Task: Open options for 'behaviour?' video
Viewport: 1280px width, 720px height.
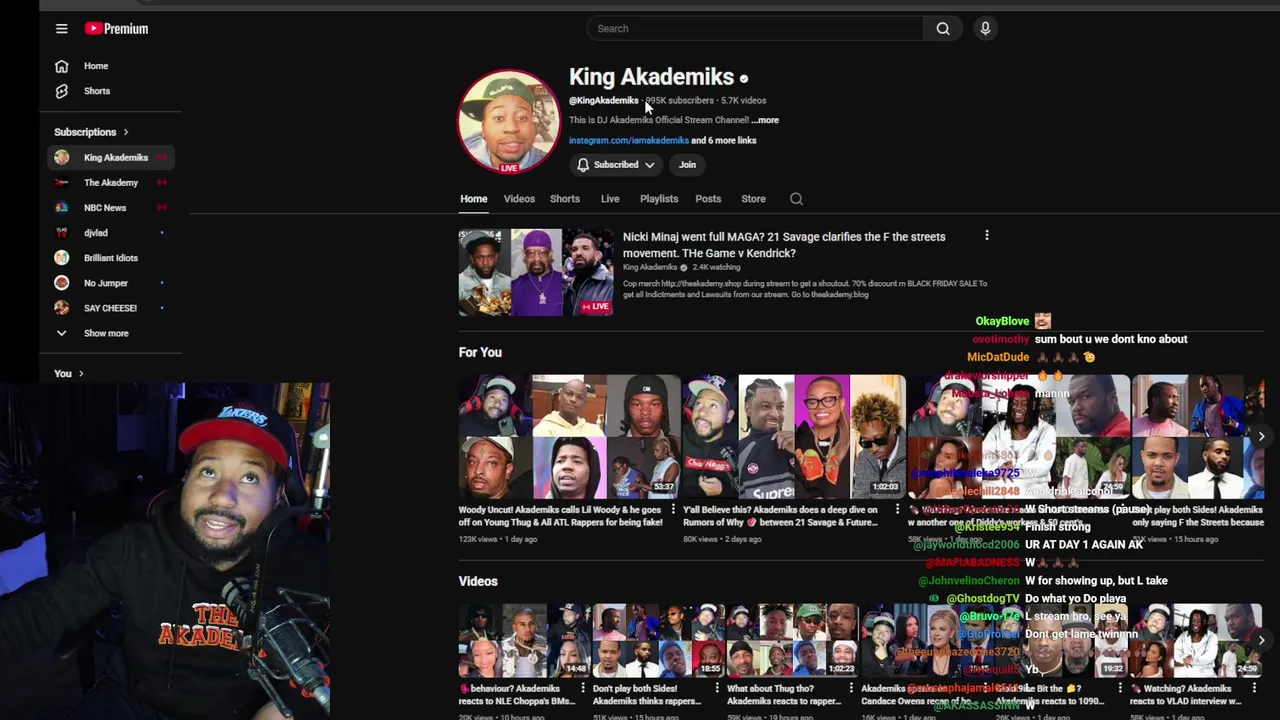Action: pos(583,689)
